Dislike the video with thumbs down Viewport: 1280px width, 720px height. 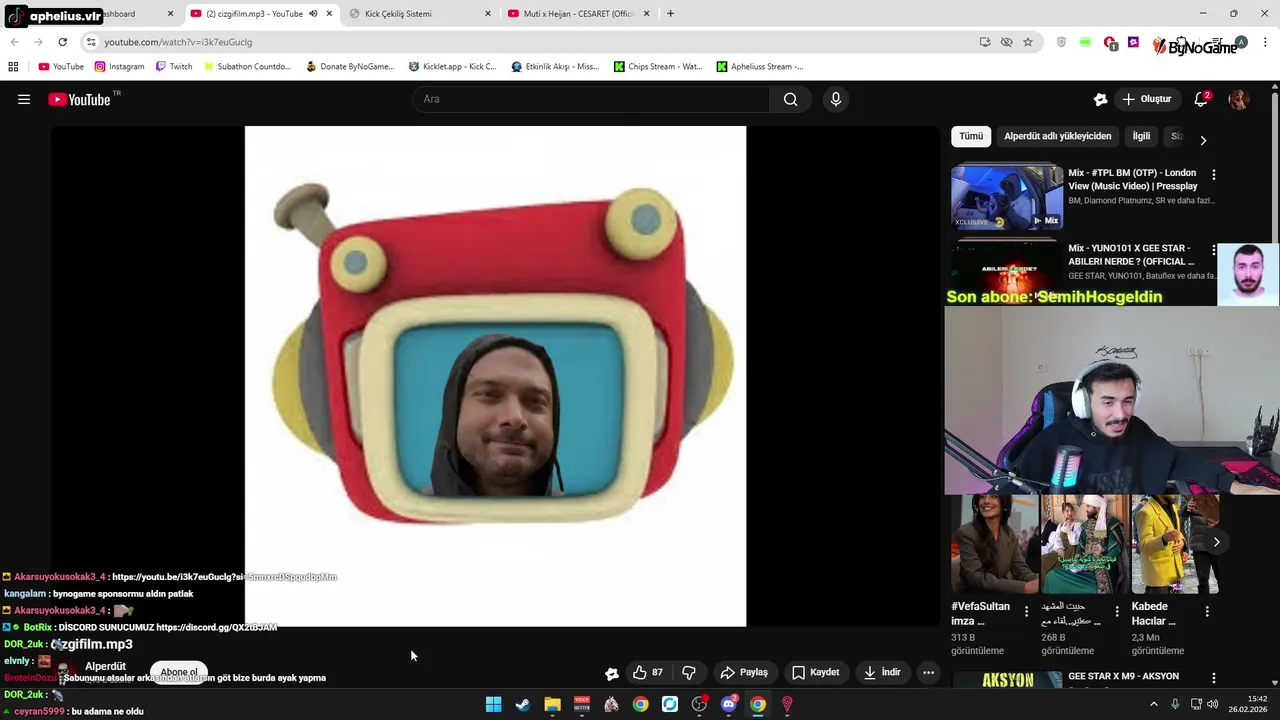pyautogui.click(x=689, y=672)
